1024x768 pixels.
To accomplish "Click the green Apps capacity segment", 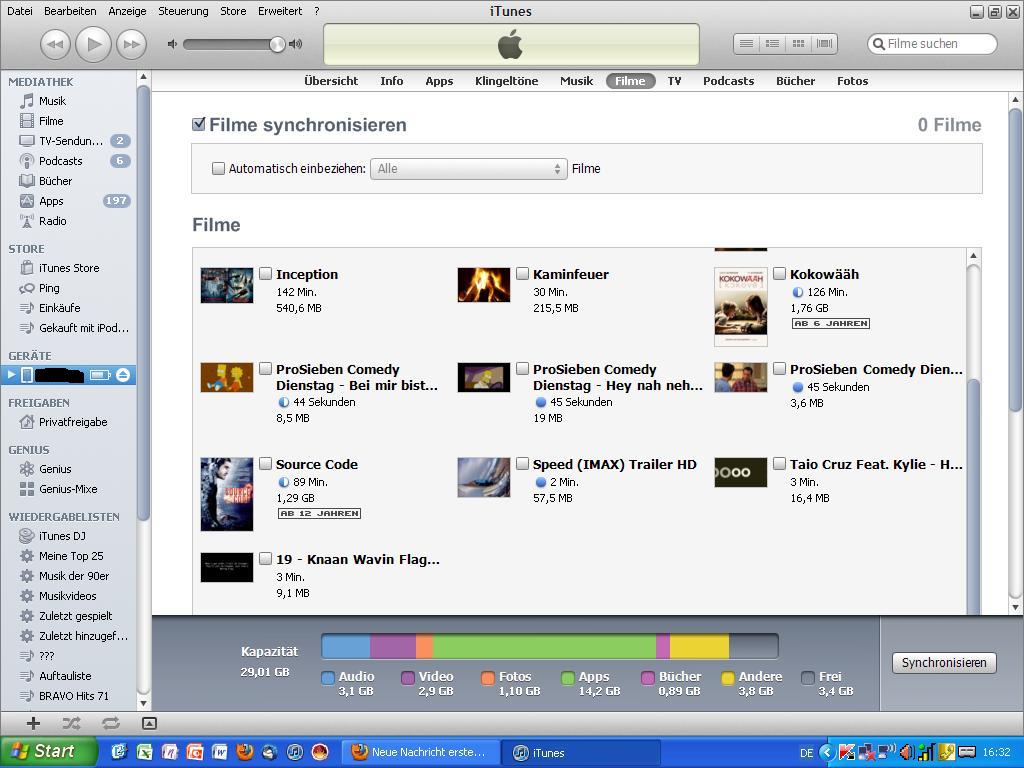I will tap(545, 647).
